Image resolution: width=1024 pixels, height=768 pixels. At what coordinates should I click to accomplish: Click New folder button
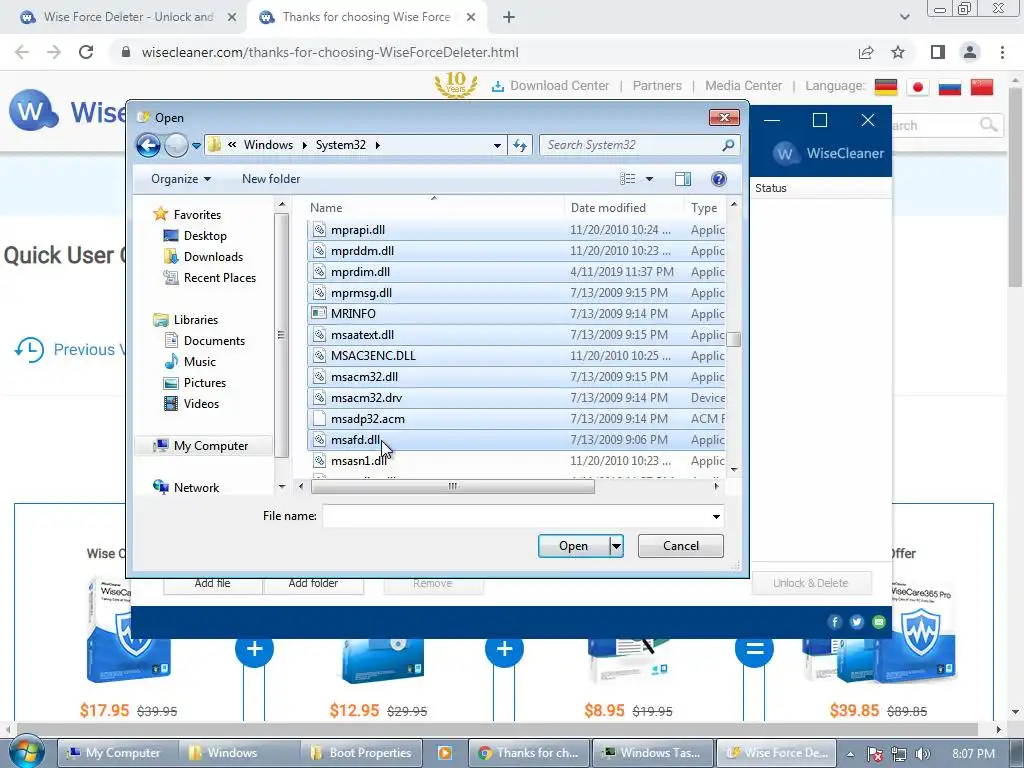click(271, 179)
